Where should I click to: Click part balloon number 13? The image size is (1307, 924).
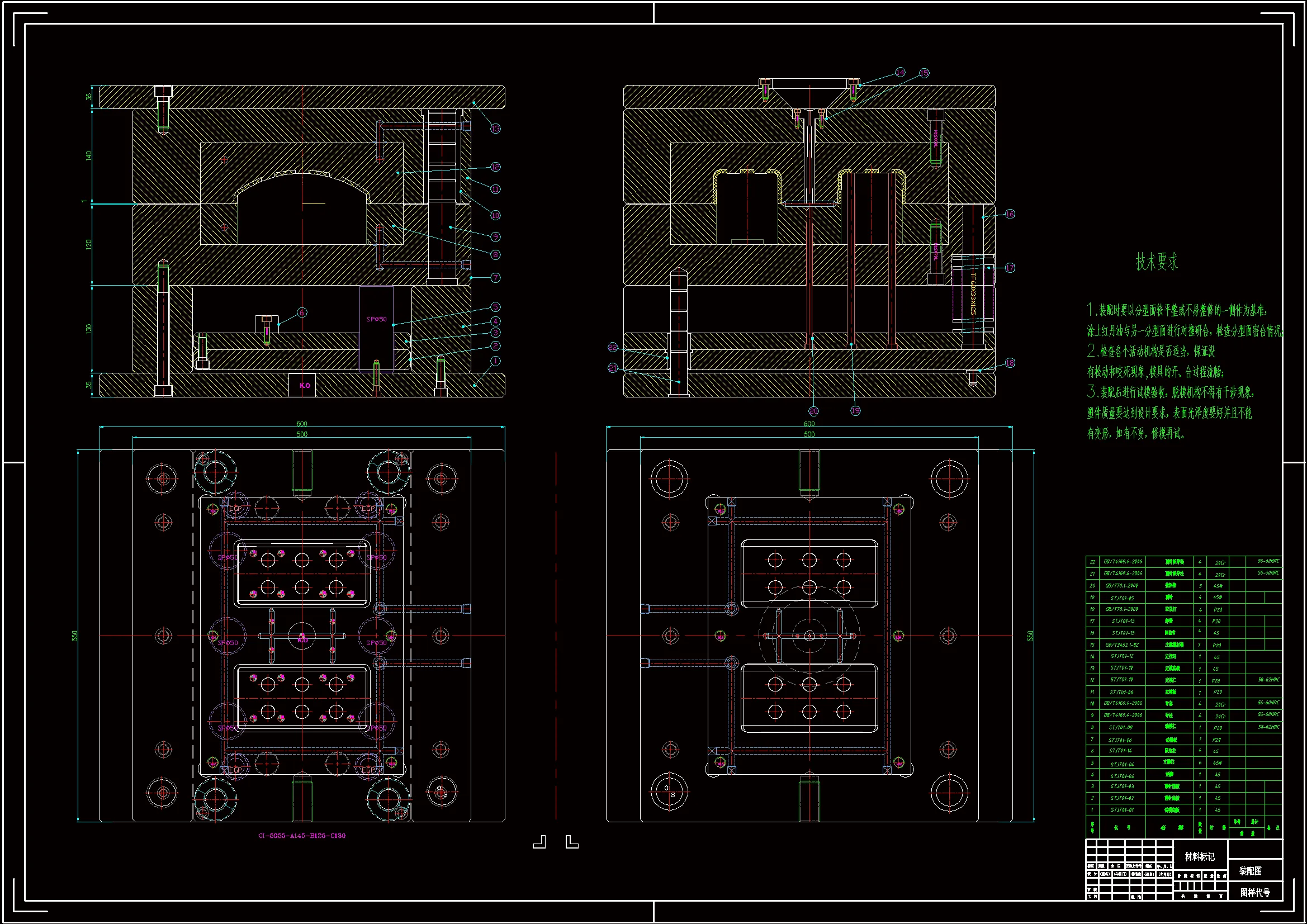click(495, 129)
